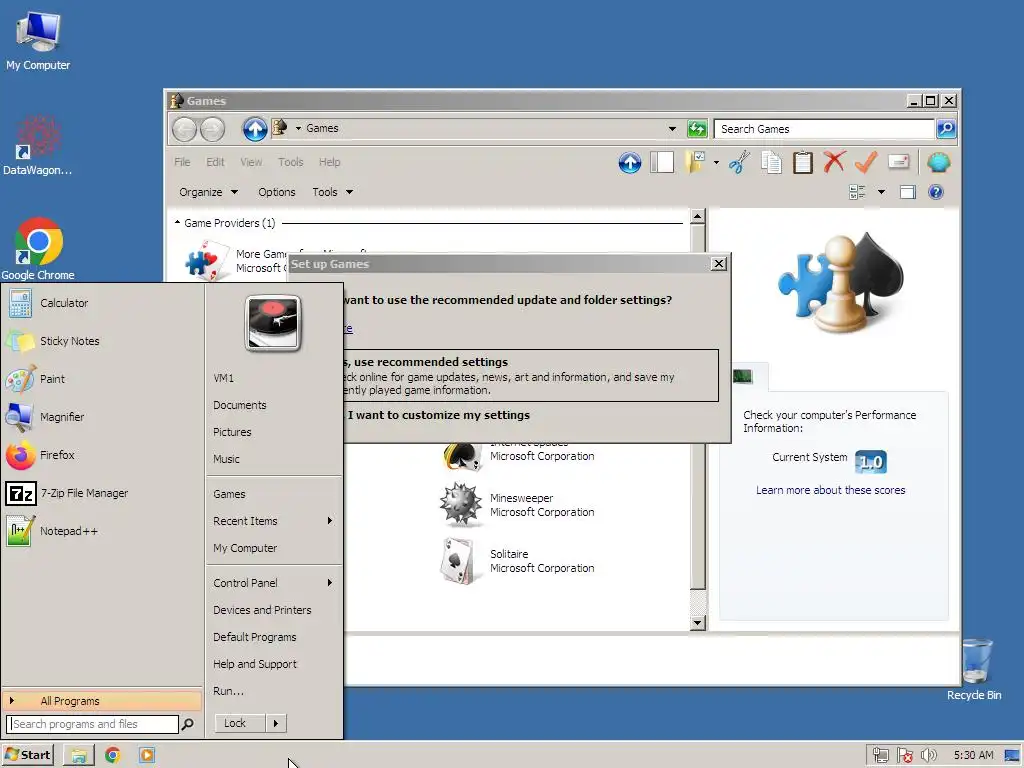Click the Lock button in the Start menu
The width and height of the screenshot is (1024, 768).
pos(240,724)
